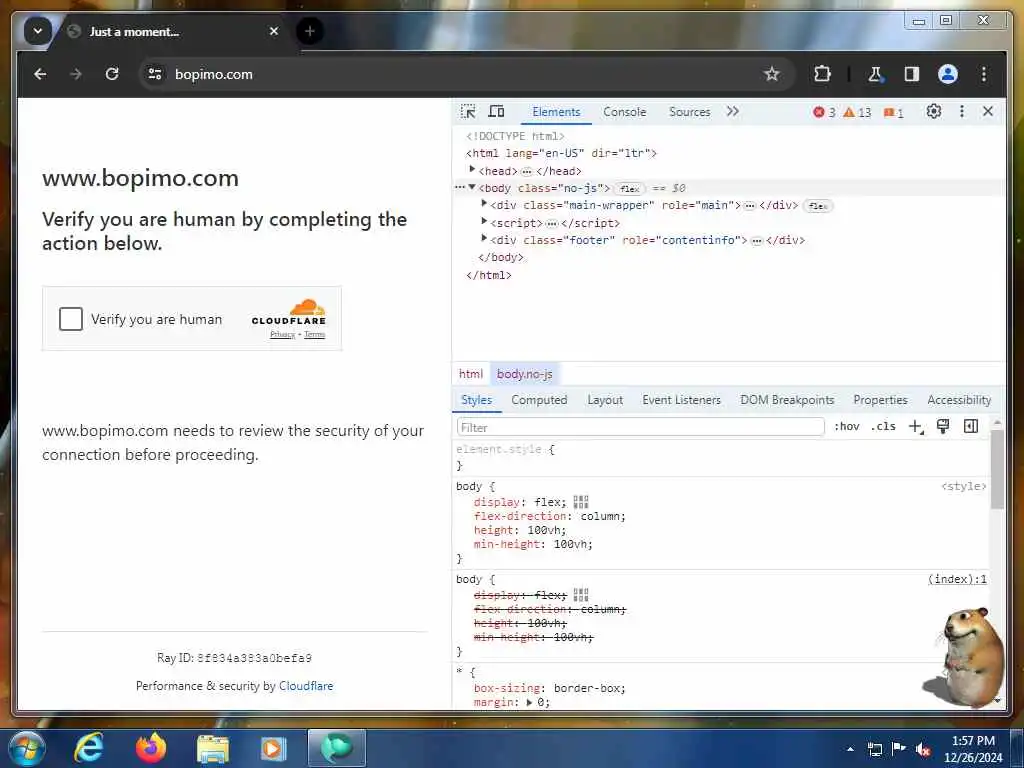The image size is (1024, 768).
Task: Open the Layout sidebar tab
Action: (605, 400)
